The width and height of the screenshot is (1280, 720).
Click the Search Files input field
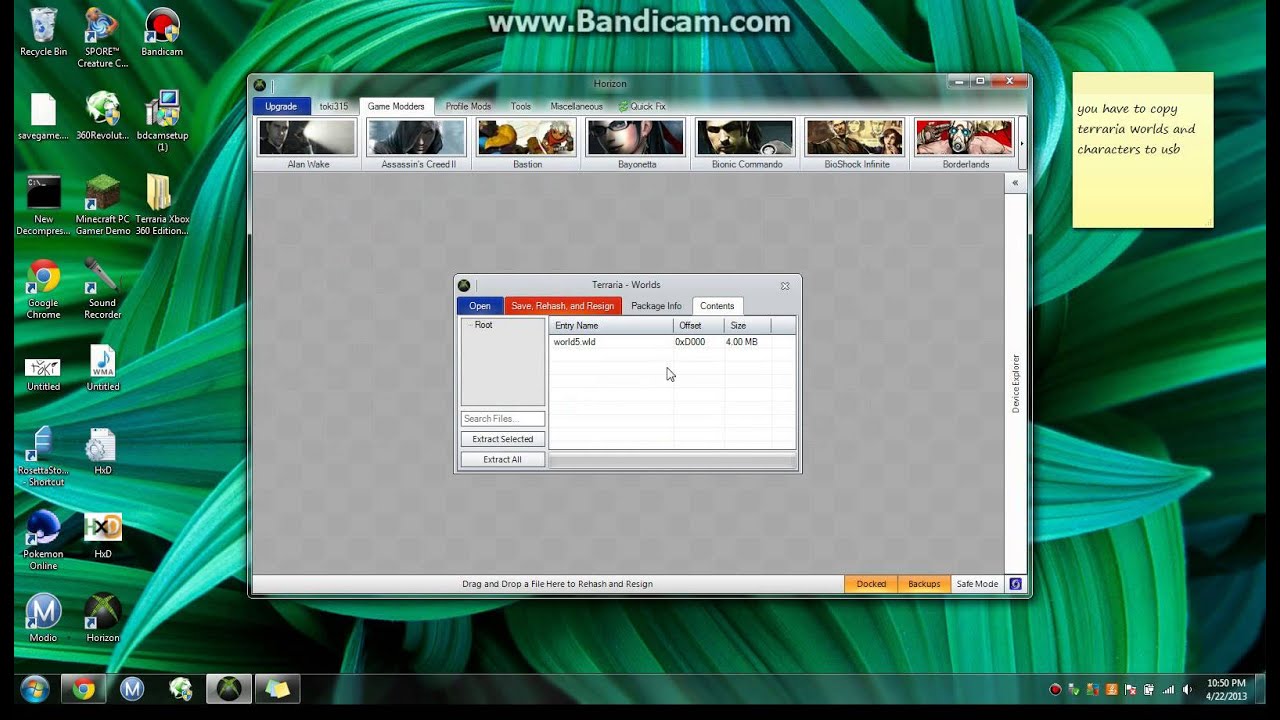click(x=503, y=419)
